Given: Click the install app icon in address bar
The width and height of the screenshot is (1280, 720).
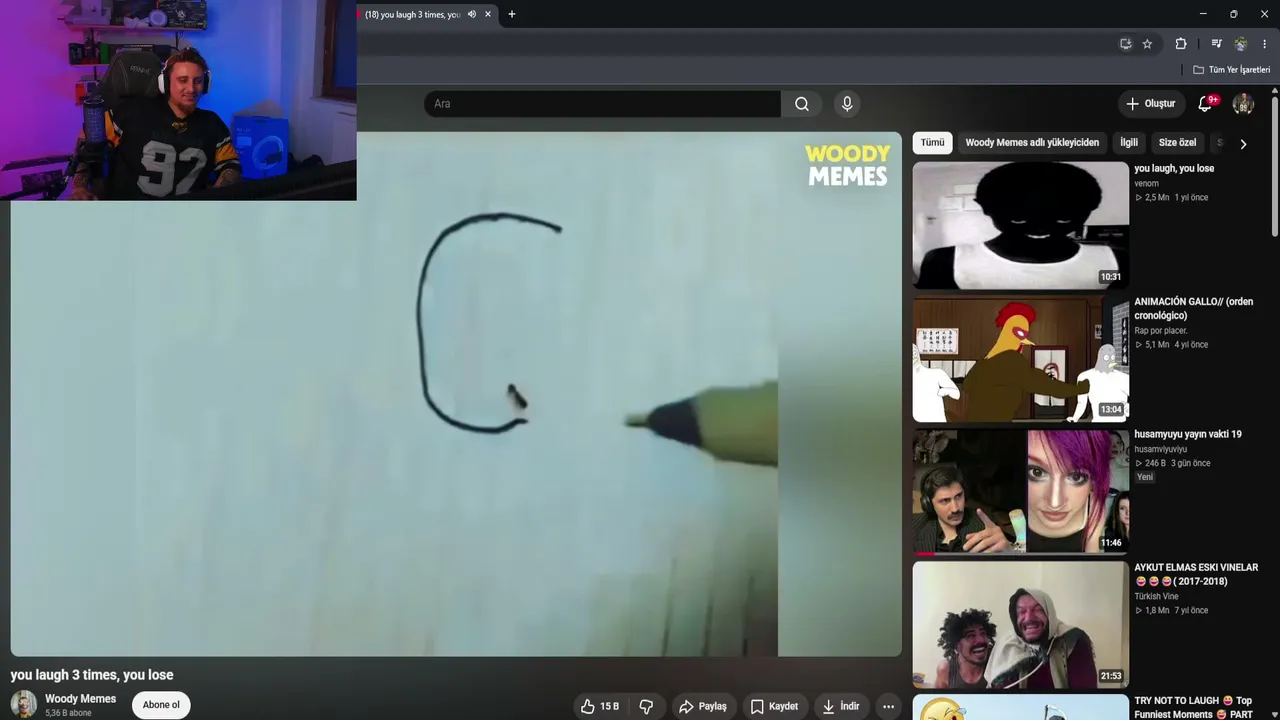Looking at the screenshot, I should pyautogui.click(x=1126, y=44).
